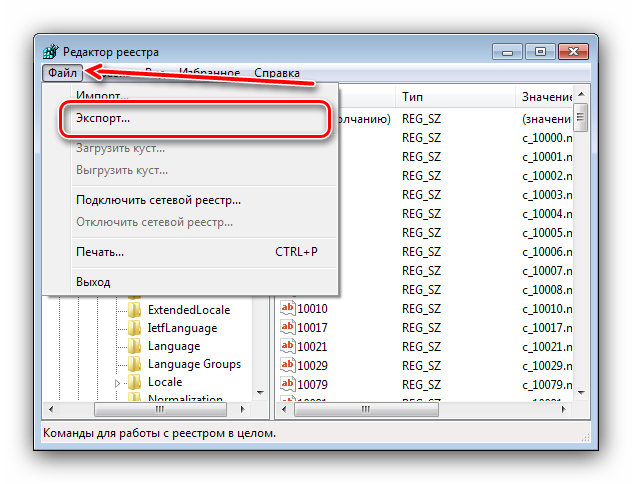Click the tree pane scroll down arrow
This screenshot has width=632, height=484.
[x=260, y=393]
